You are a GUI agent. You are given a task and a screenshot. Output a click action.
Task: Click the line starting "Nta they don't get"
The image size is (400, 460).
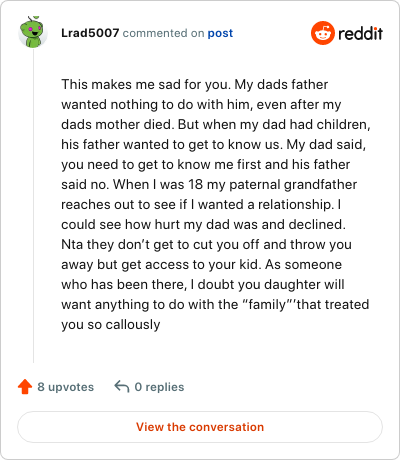pos(206,244)
